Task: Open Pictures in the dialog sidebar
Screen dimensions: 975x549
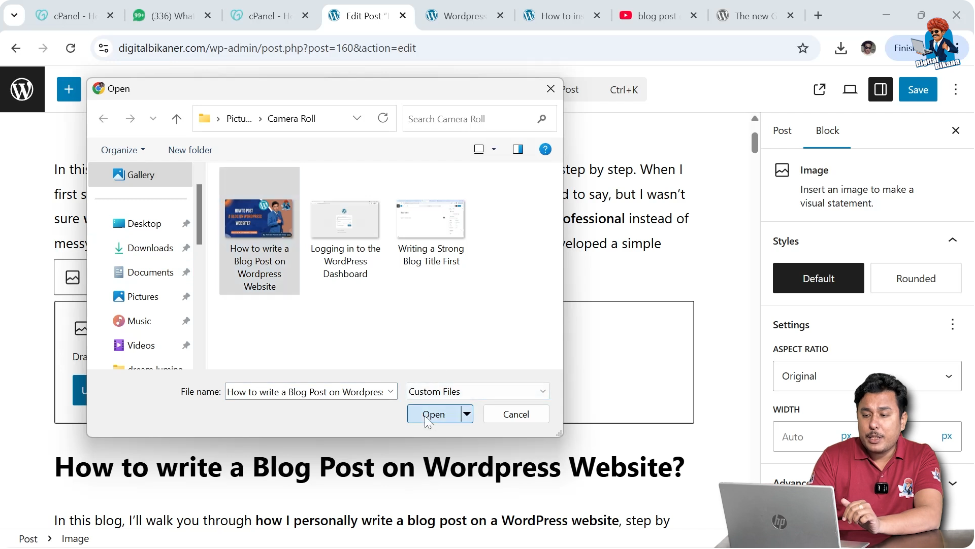Action: click(x=142, y=297)
